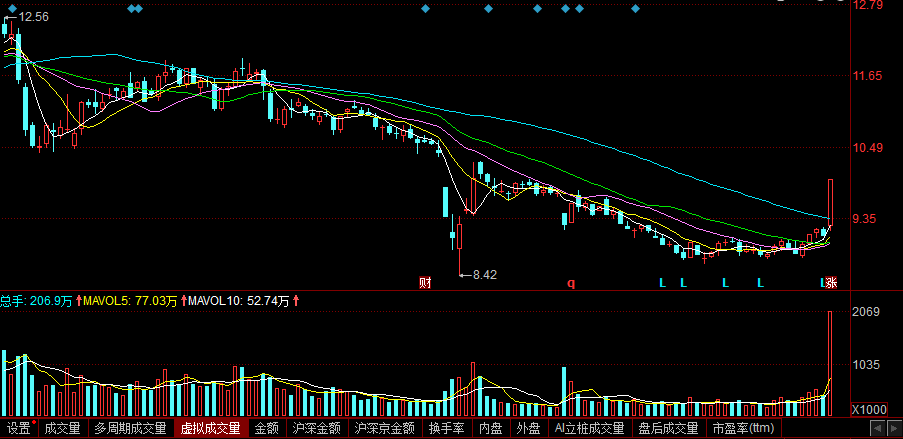Click the 总手: 206.9万 readout
The image size is (903, 439).
click(x=36, y=301)
